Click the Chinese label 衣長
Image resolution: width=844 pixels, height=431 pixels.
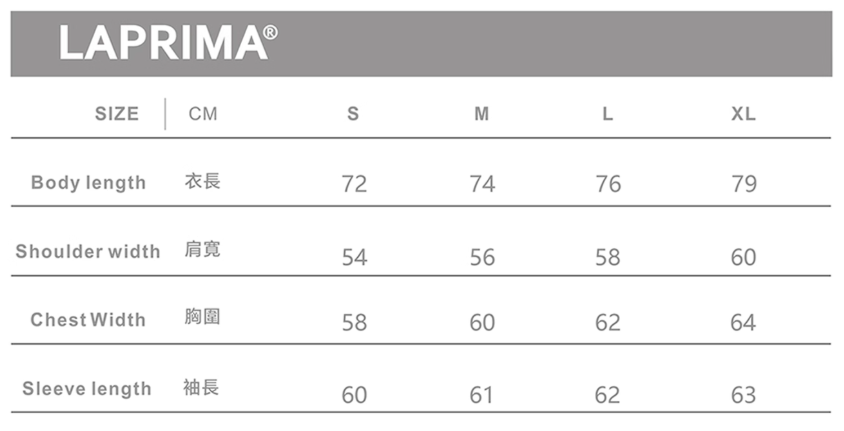[203, 181]
